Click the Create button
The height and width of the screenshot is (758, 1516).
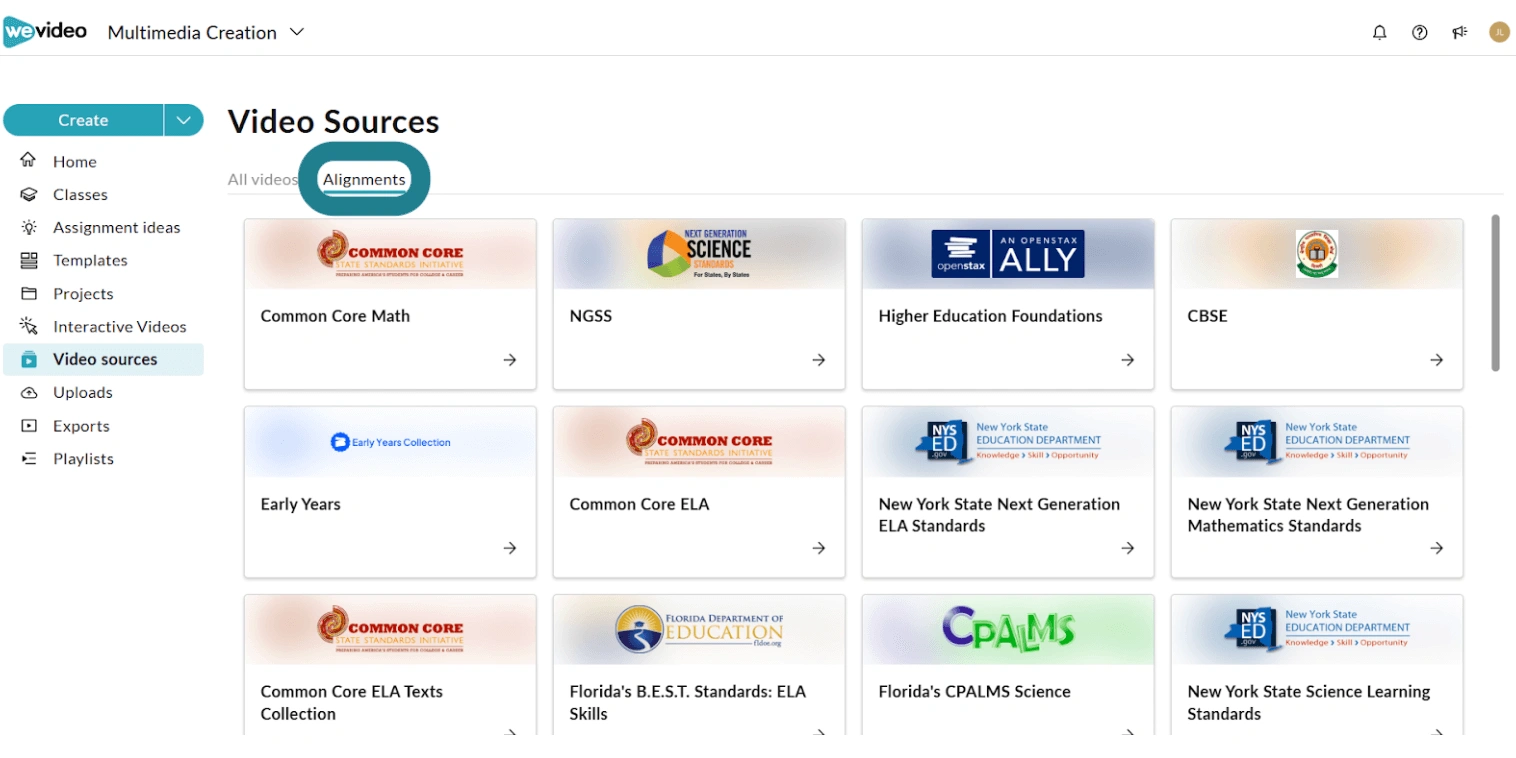(83, 120)
